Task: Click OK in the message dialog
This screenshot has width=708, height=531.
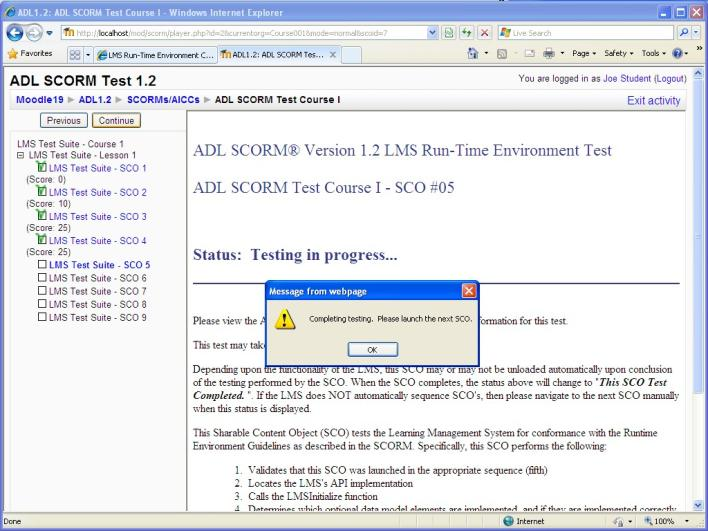Action: point(369,349)
